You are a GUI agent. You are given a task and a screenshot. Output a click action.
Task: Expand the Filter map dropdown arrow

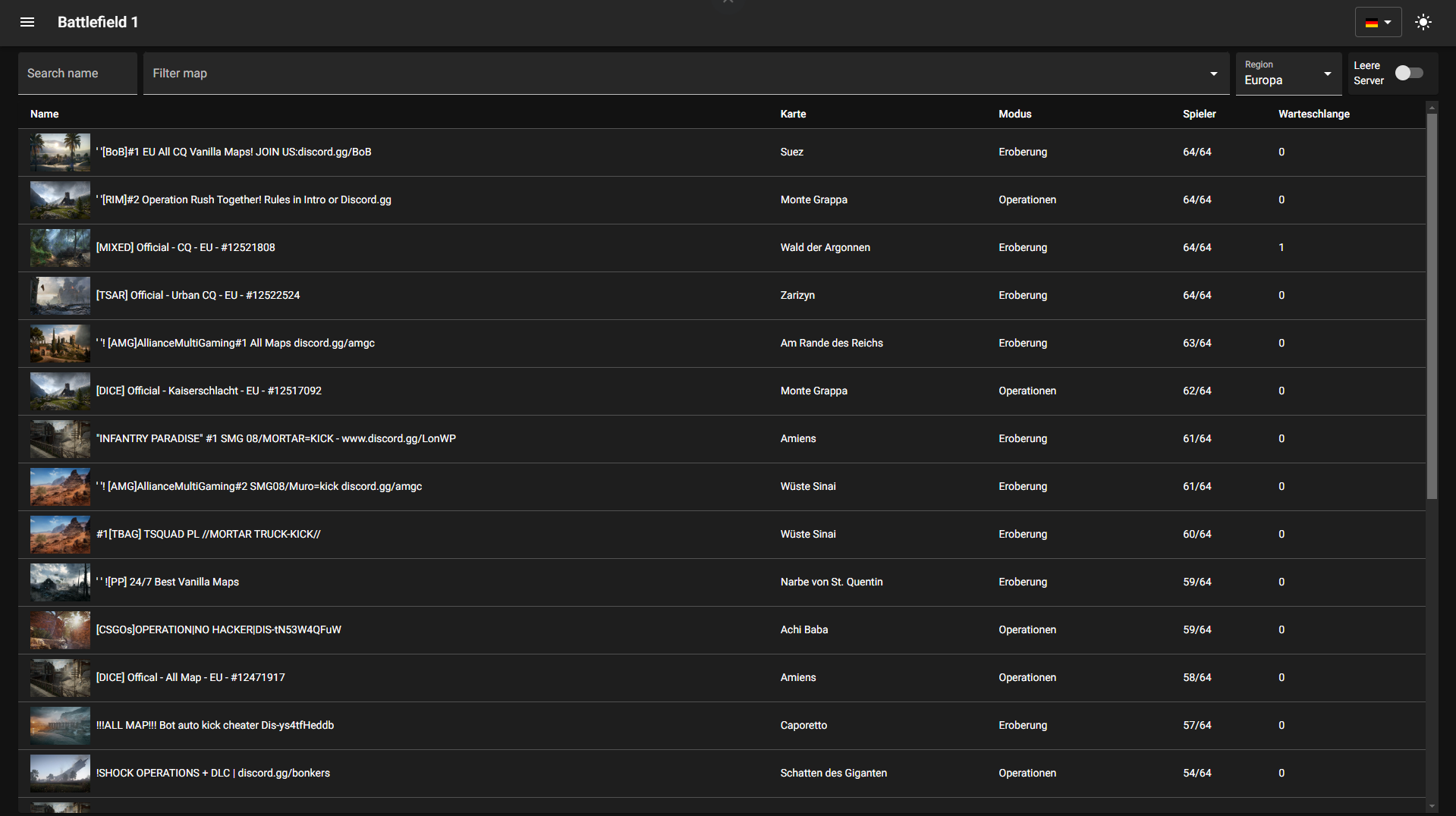(1213, 74)
